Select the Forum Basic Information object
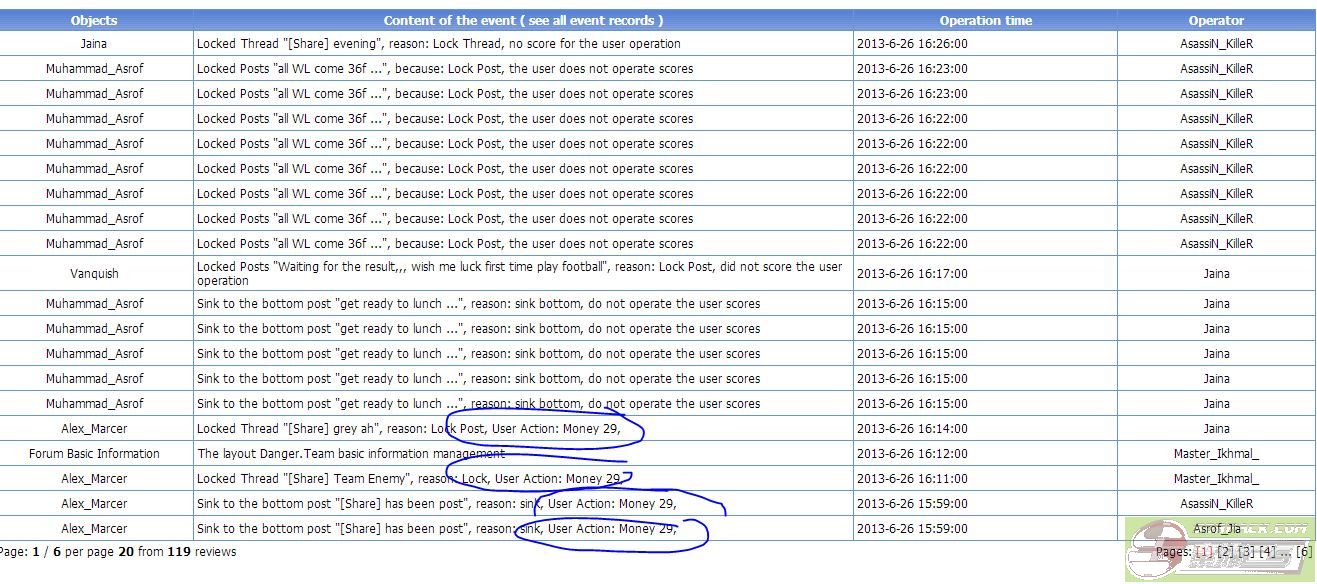Viewport: 1317px width, 584px height. pyautogui.click(x=94, y=454)
